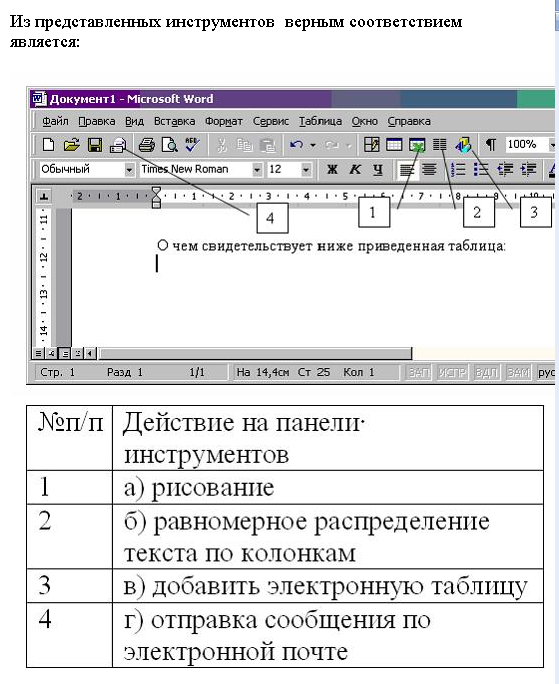Screen dimensions: 559x684
Task: Toggle paragraph marks (¶) display
Action: coord(491,144)
